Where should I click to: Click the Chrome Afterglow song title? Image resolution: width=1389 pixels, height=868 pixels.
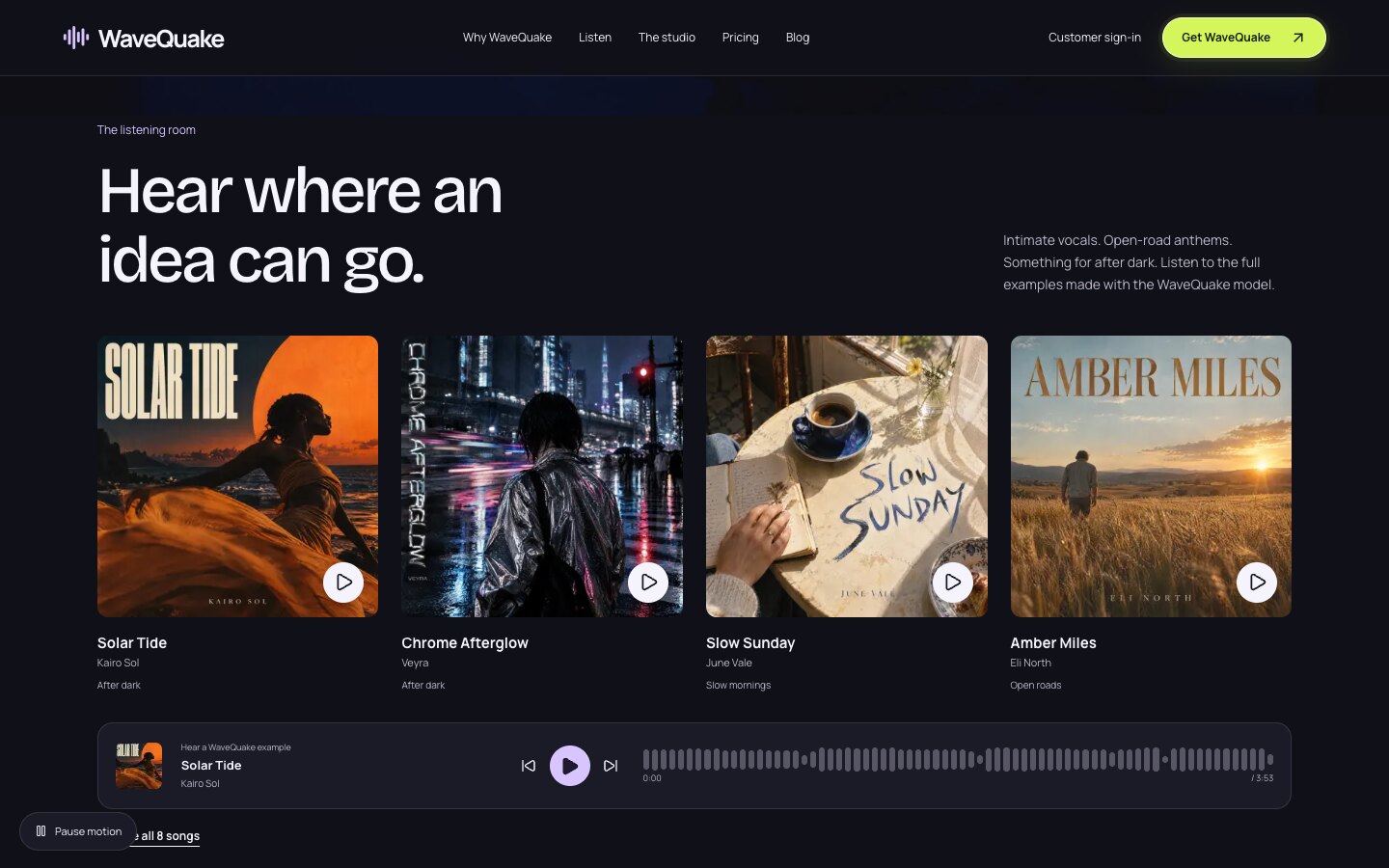tap(465, 643)
